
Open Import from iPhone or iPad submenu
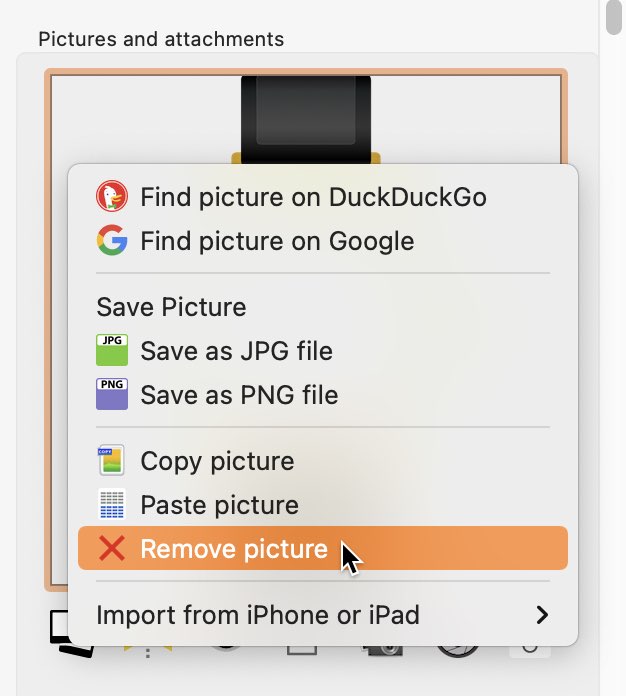click(323, 615)
